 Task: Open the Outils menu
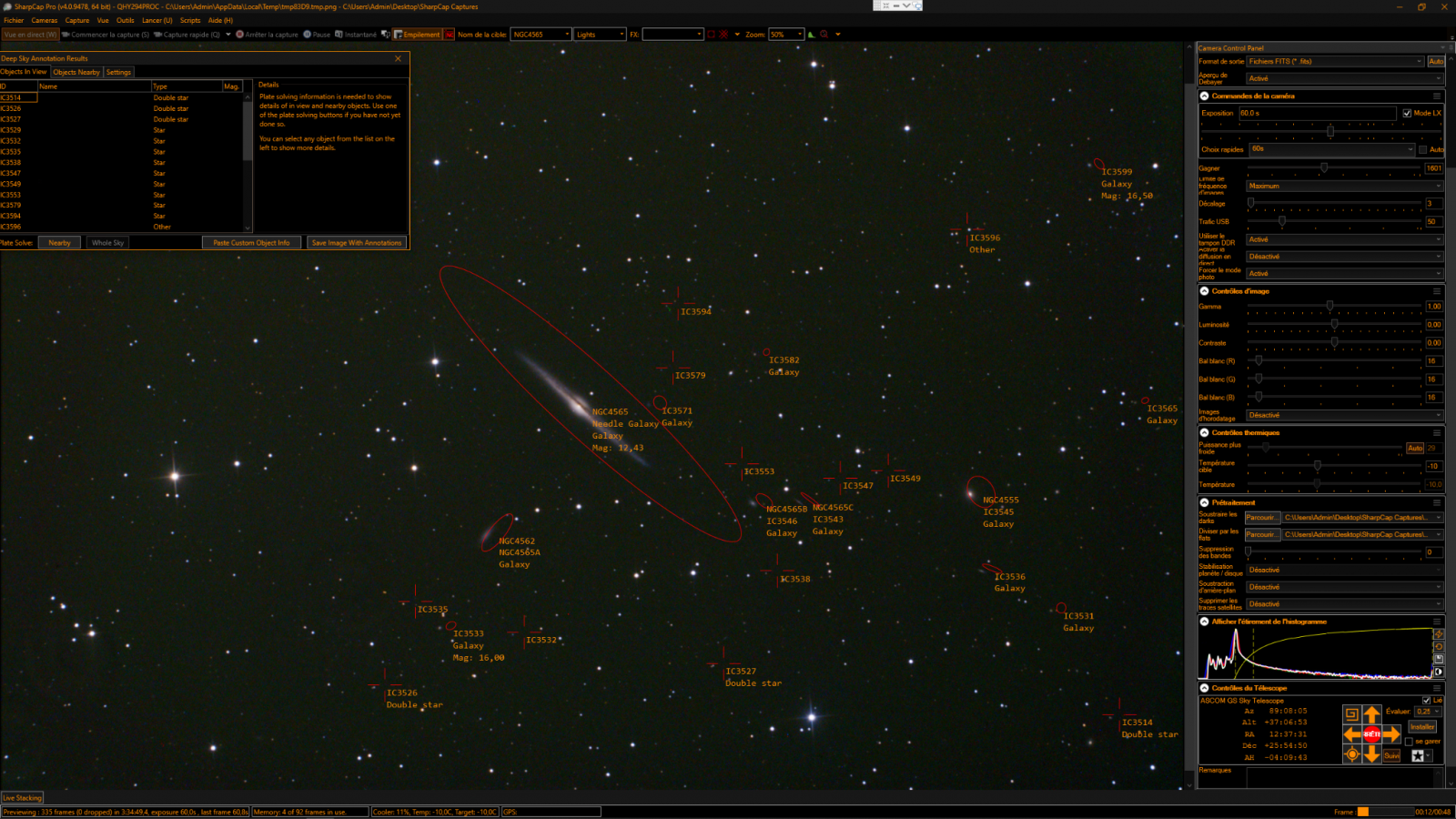[x=126, y=20]
